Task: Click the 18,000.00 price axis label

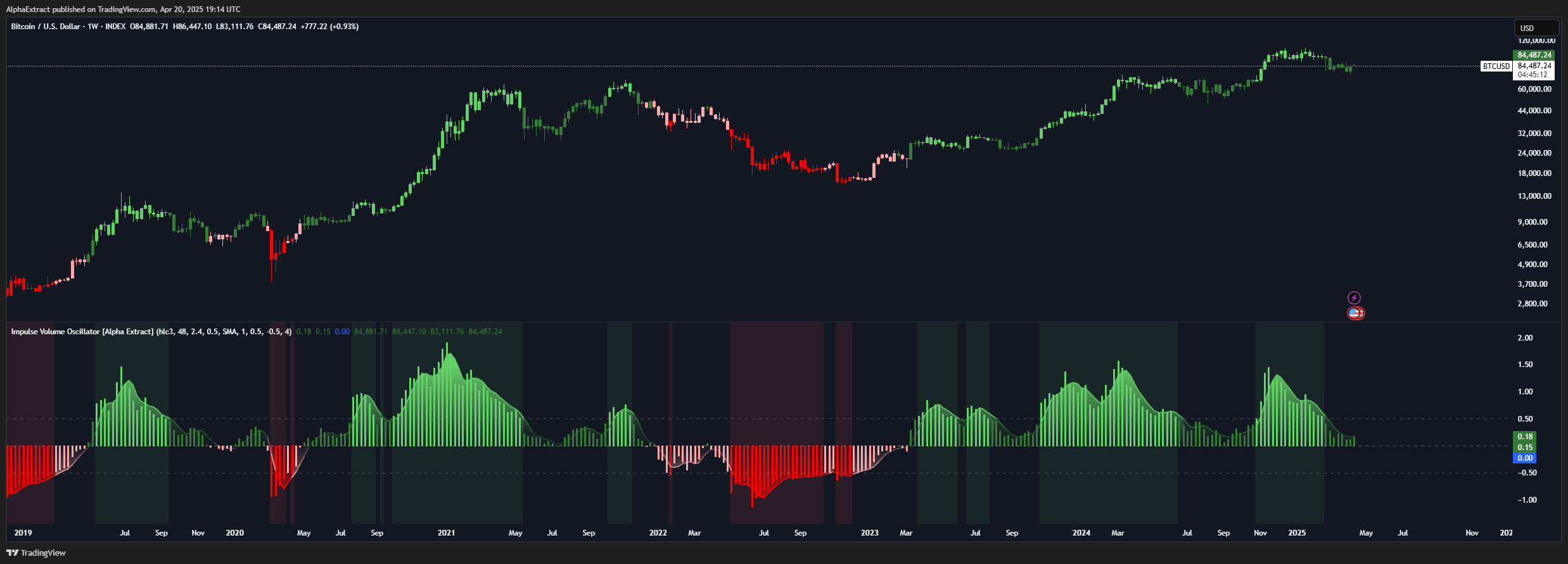Action: tap(1534, 173)
